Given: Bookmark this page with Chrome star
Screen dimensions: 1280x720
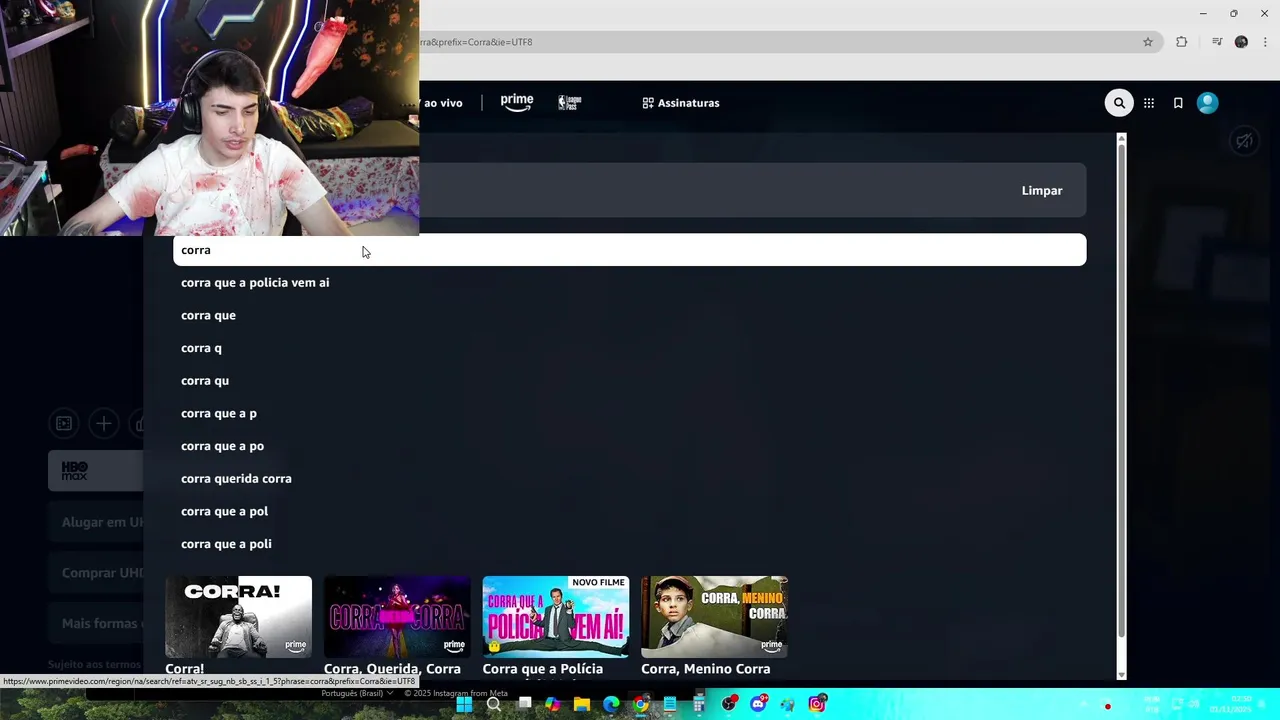Looking at the screenshot, I should point(1148,42).
